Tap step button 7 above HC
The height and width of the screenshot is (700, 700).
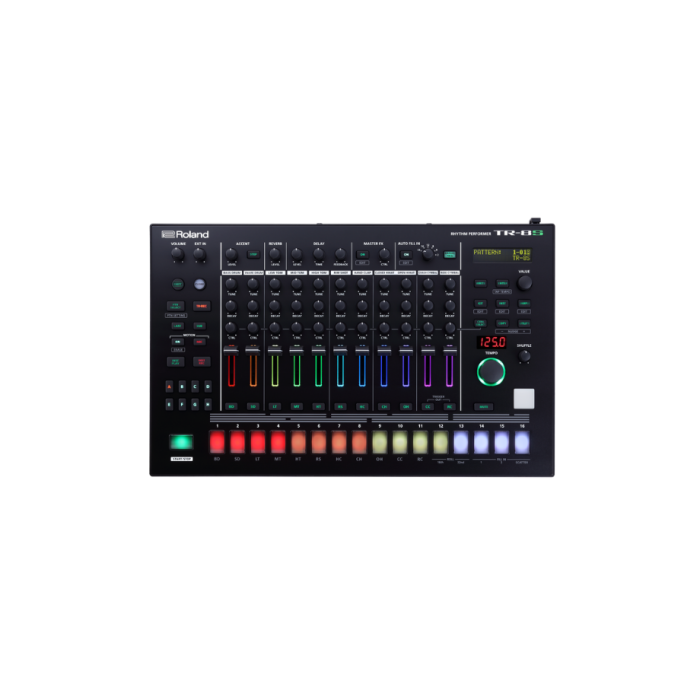tap(339, 442)
